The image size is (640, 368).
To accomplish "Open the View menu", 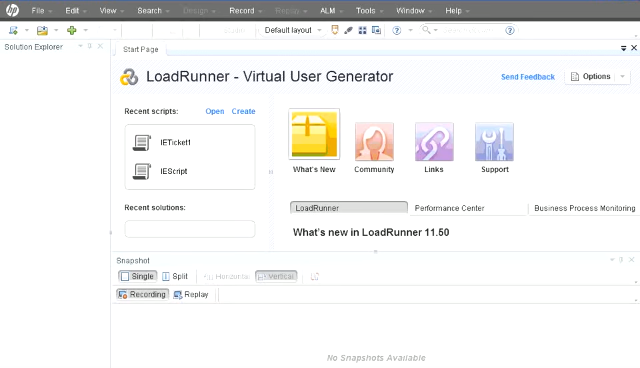I will coord(111,11).
